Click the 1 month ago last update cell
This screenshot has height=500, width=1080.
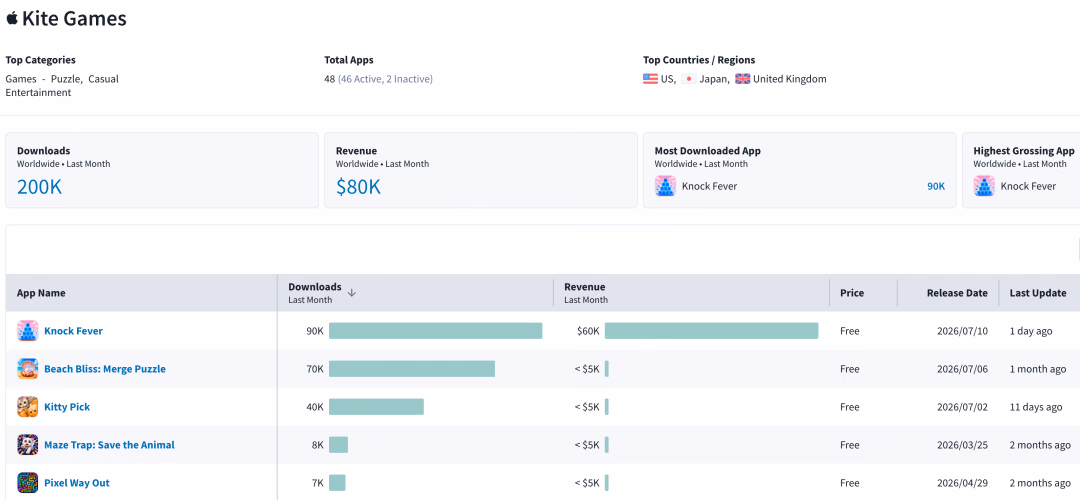point(1038,368)
